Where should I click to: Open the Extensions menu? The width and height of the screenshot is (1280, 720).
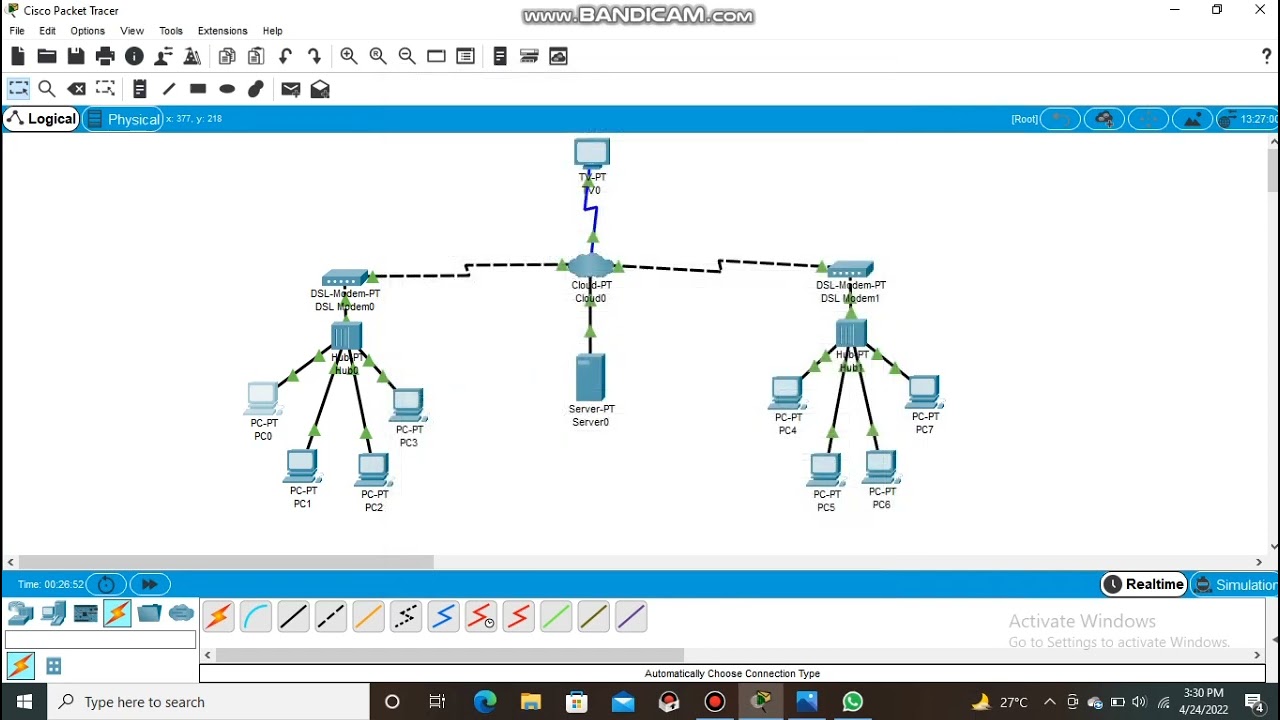click(x=222, y=31)
